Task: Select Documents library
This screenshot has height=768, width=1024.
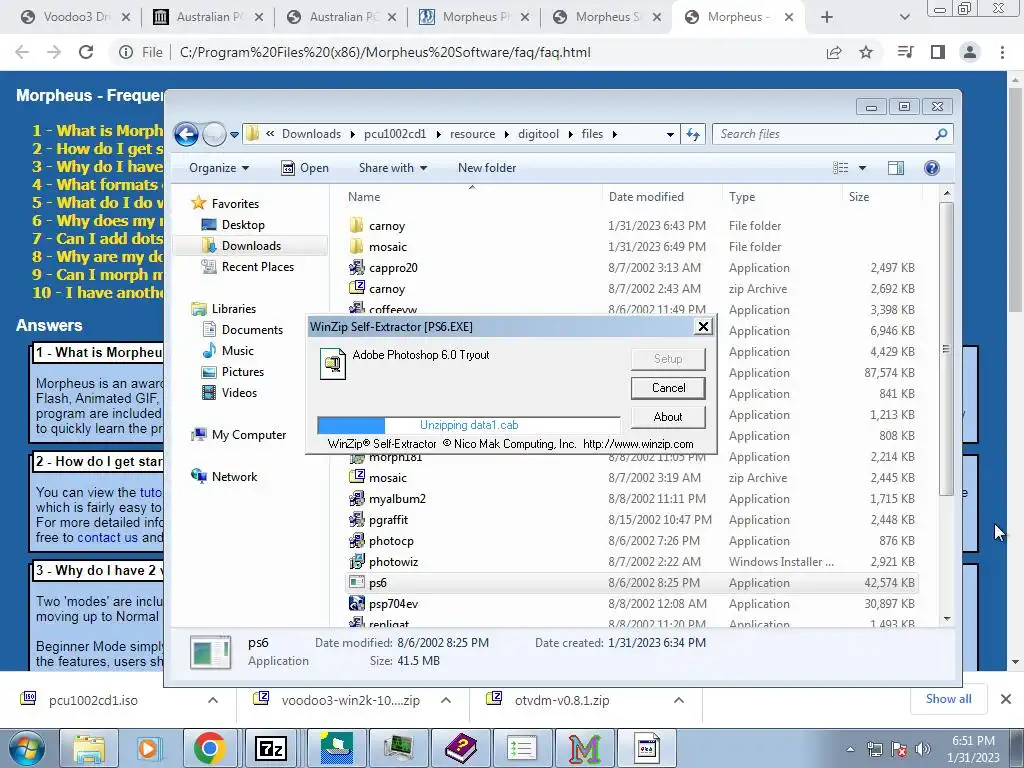Action: pyautogui.click(x=251, y=330)
